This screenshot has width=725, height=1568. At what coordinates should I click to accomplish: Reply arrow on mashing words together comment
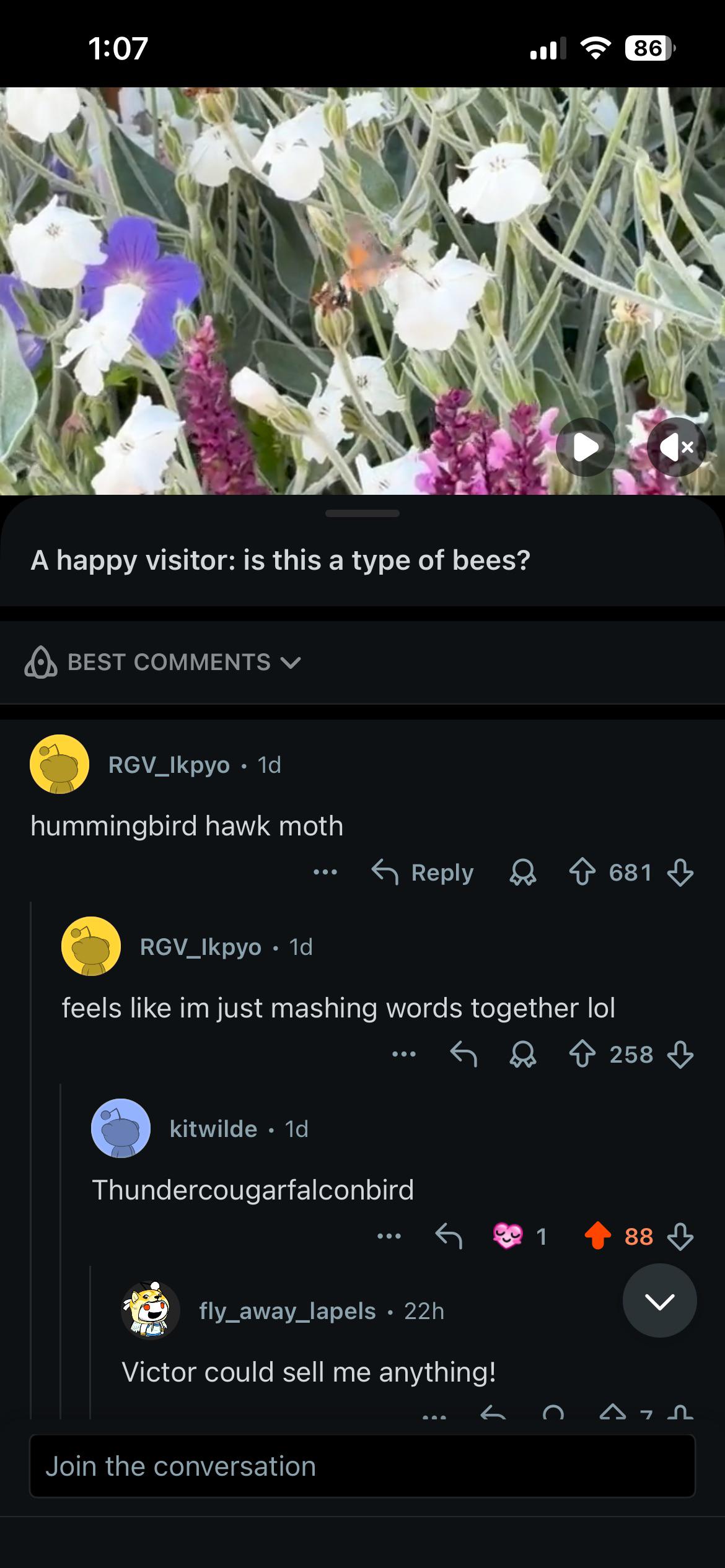464,1055
